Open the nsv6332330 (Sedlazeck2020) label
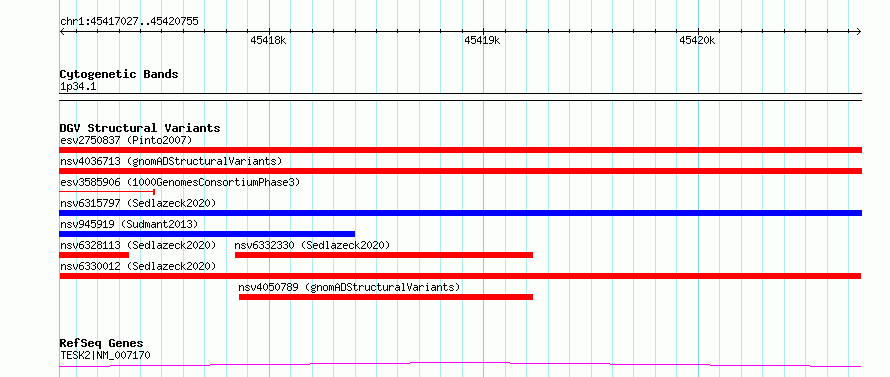The image size is (890, 377). pos(312,245)
